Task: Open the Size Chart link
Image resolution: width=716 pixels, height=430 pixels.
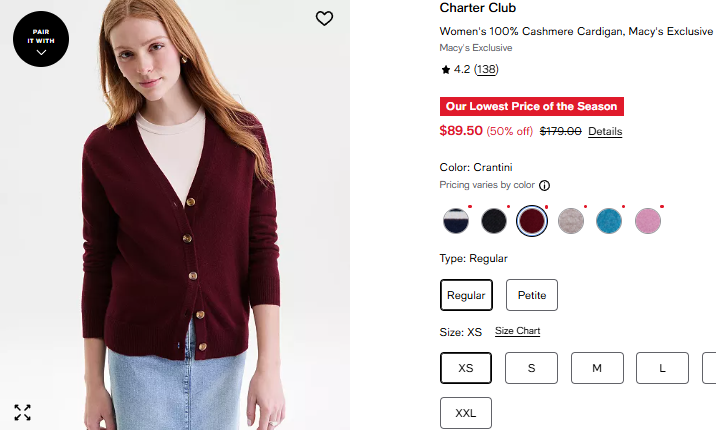Action: 517,331
